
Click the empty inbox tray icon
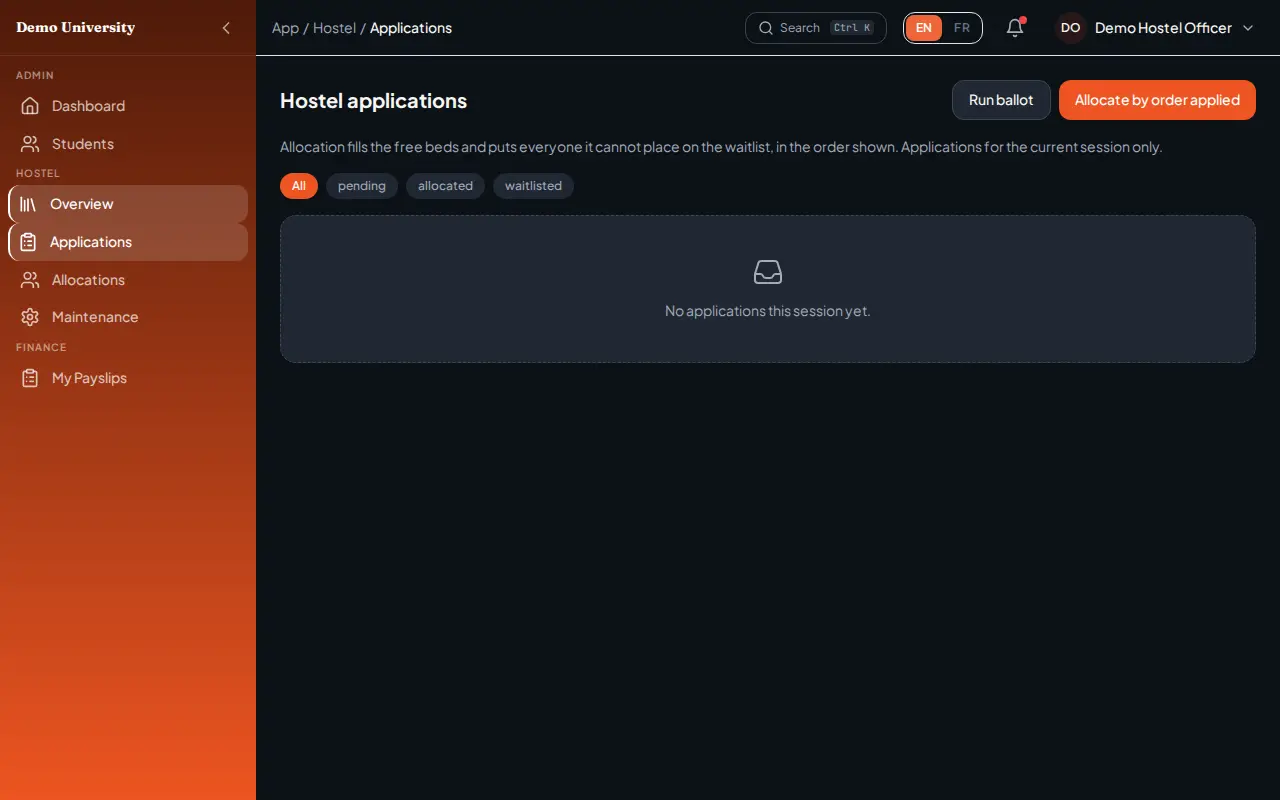768,272
